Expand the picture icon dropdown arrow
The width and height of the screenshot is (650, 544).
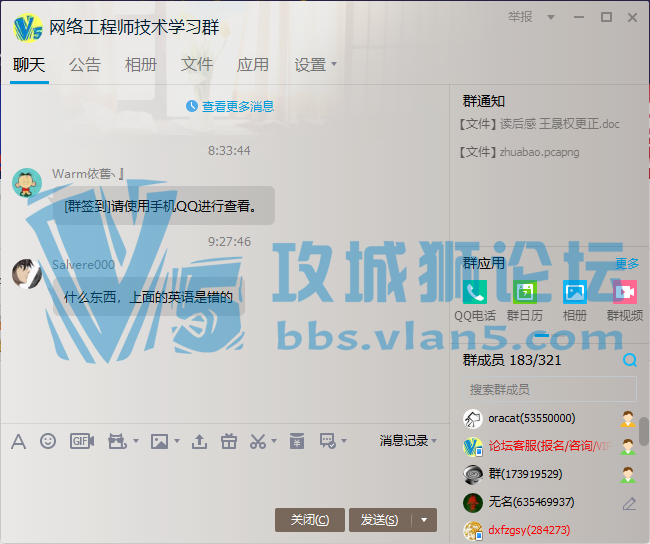click(x=177, y=441)
